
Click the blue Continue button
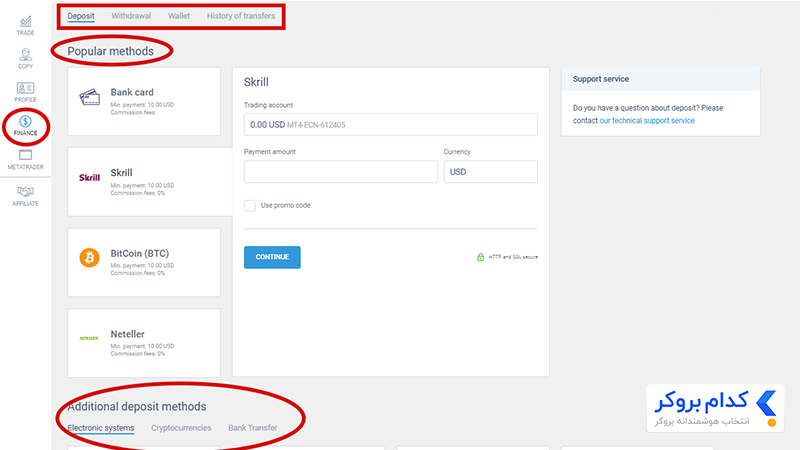pos(272,257)
